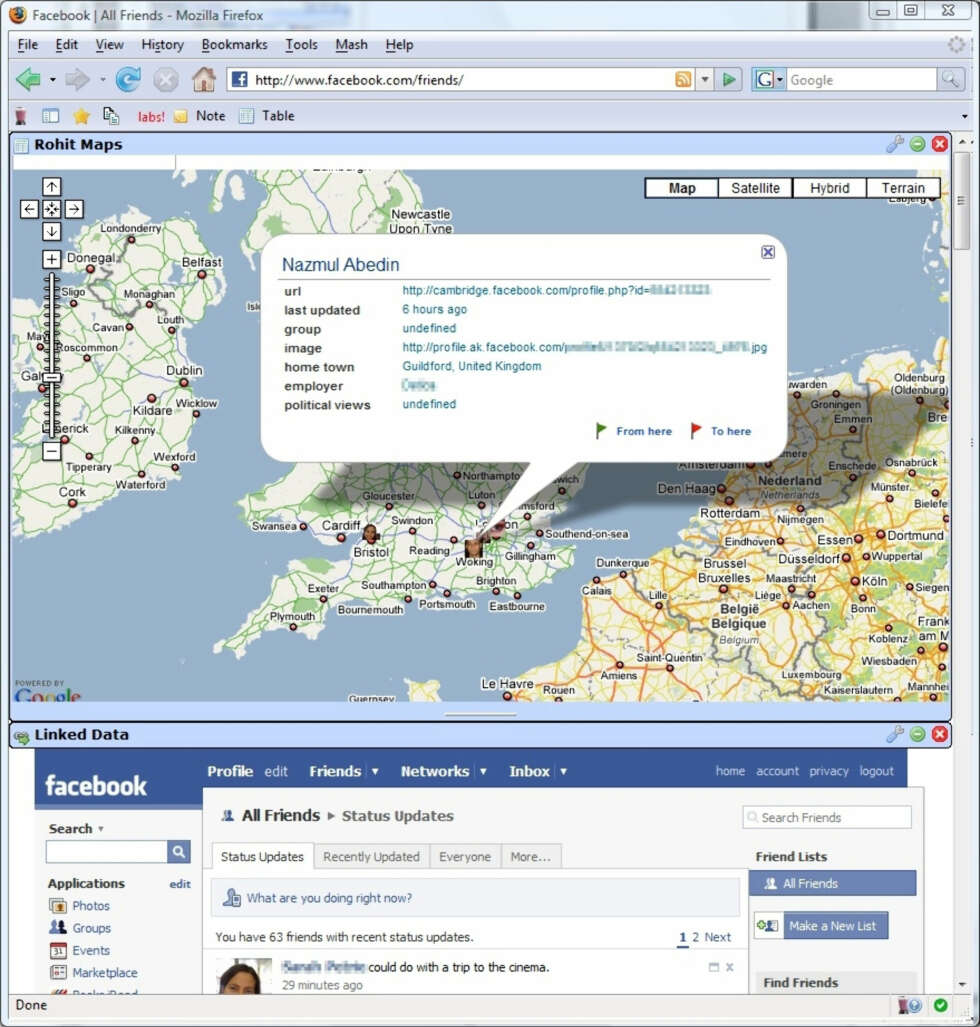Select the Recently Updated tab
The width and height of the screenshot is (980, 1027).
point(371,857)
